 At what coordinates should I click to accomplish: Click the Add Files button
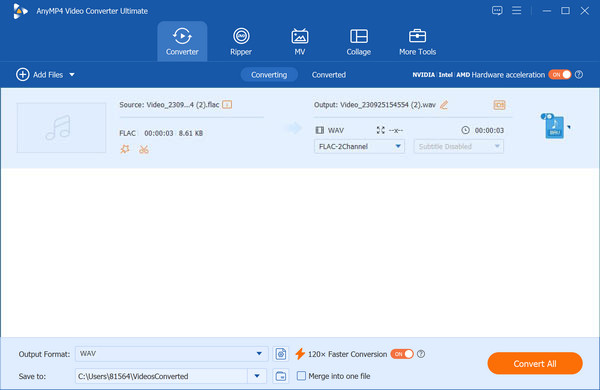(39, 75)
